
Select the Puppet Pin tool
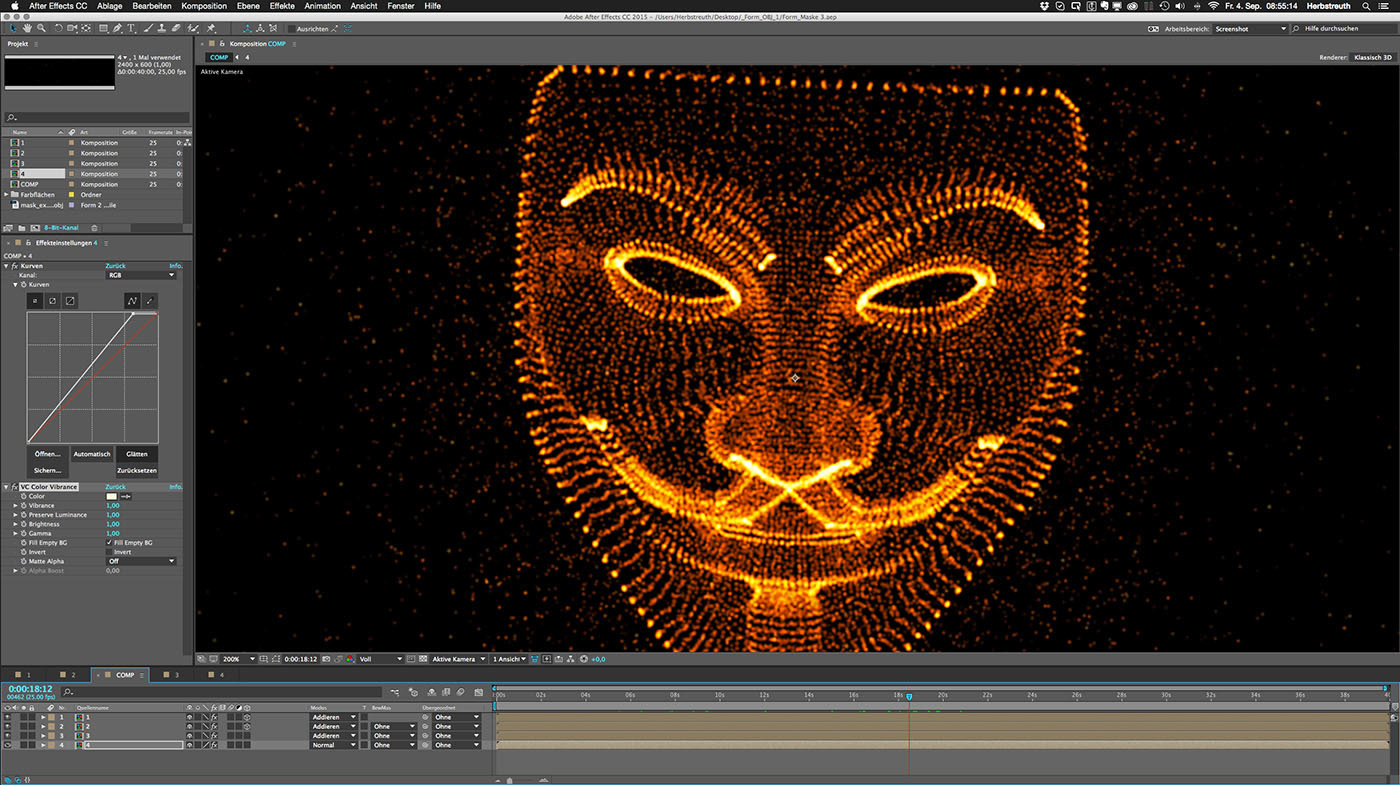point(211,28)
